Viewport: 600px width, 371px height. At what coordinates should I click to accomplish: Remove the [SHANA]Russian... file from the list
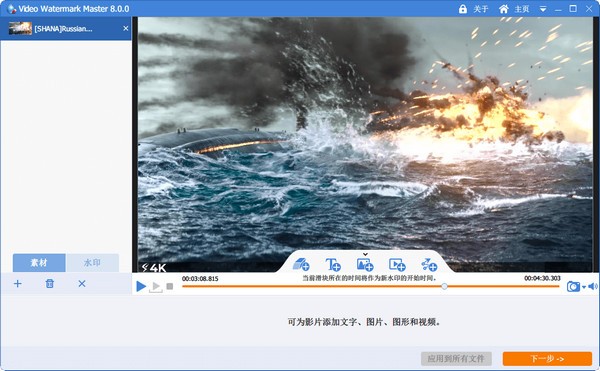pos(126,28)
